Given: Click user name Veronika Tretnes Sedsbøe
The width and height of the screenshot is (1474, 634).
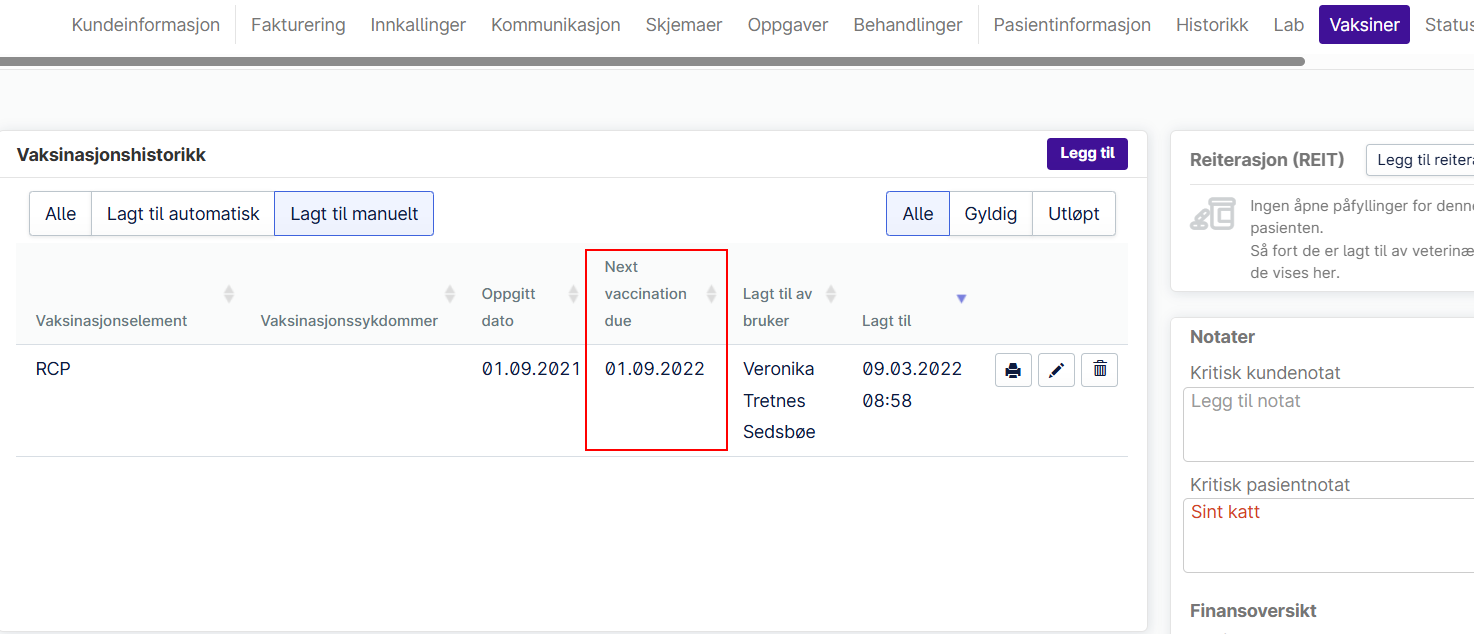Looking at the screenshot, I should click(x=779, y=400).
